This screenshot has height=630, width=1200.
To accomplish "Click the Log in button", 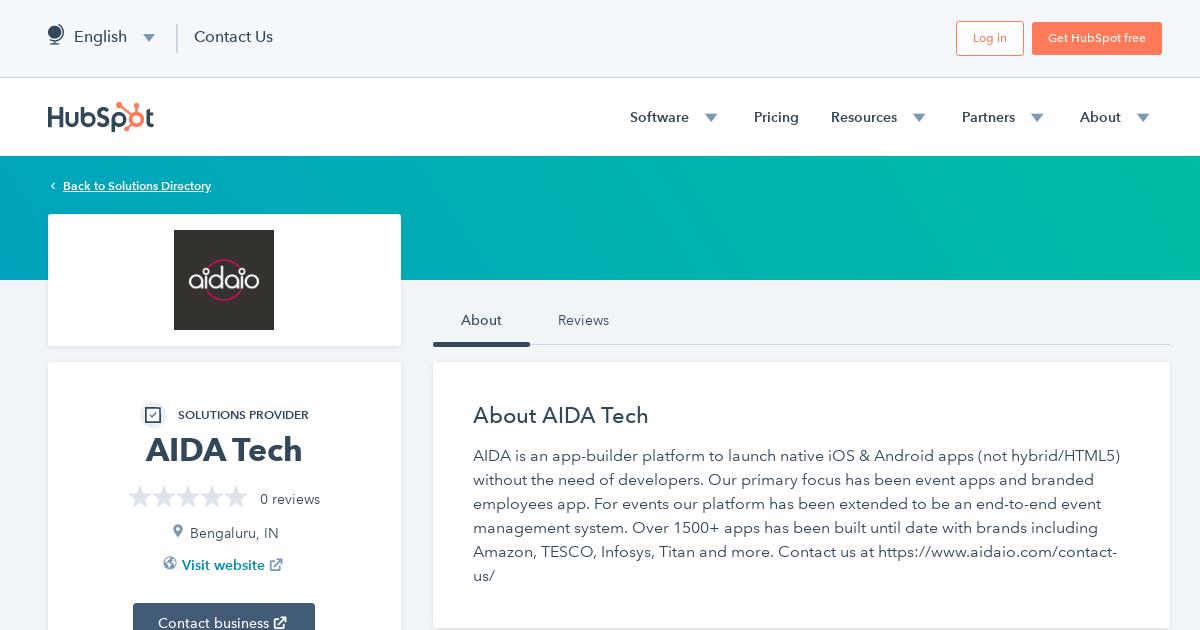I will pos(989,38).
